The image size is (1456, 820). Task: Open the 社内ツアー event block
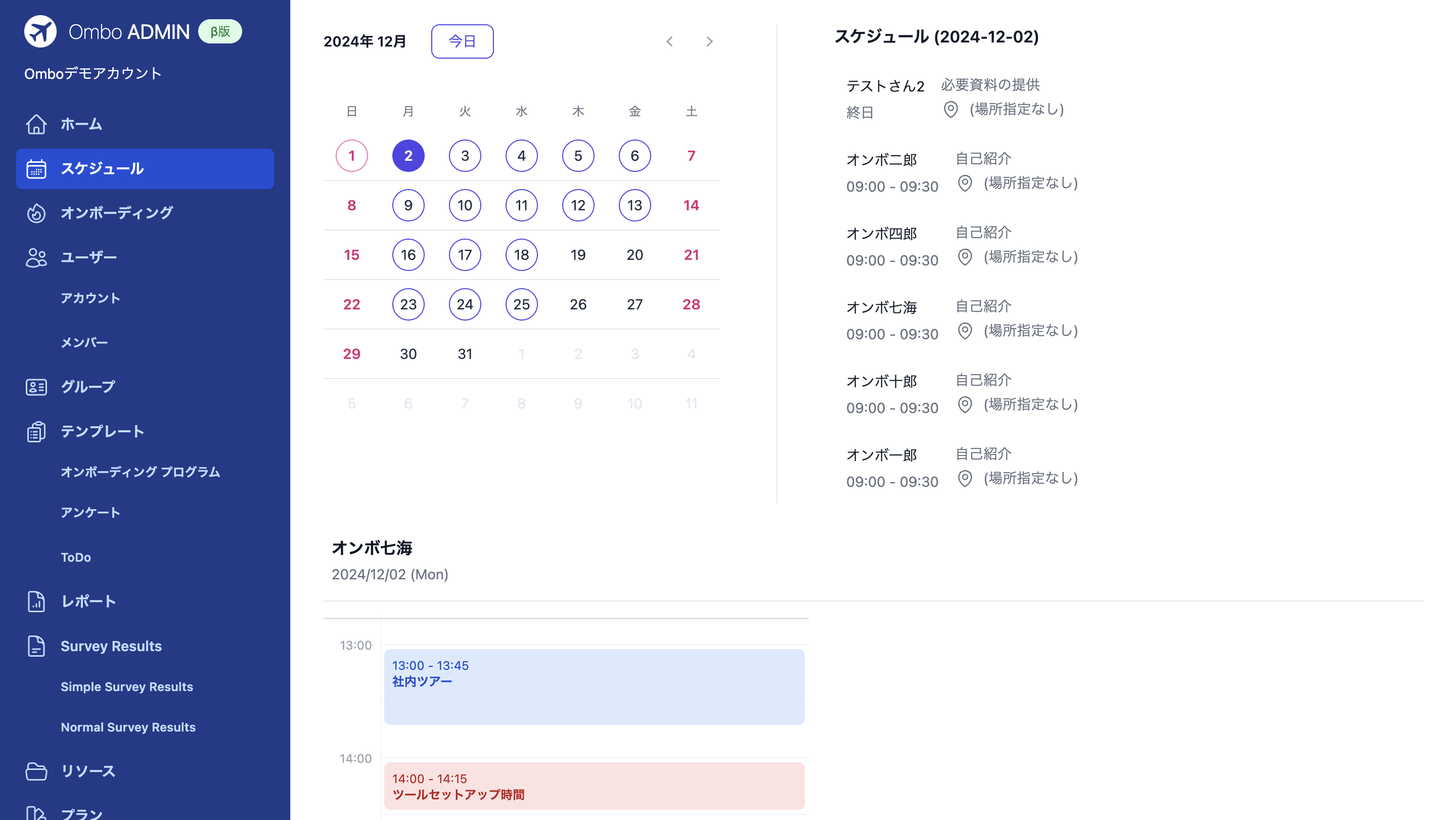click(594, 687)
